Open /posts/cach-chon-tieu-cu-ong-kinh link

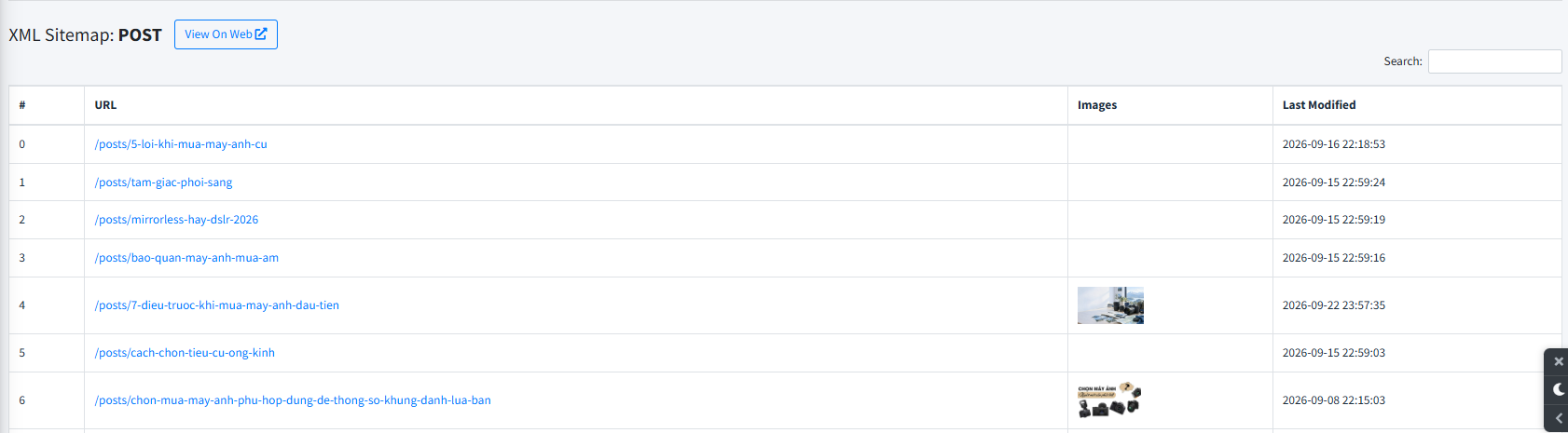[185, 353]
